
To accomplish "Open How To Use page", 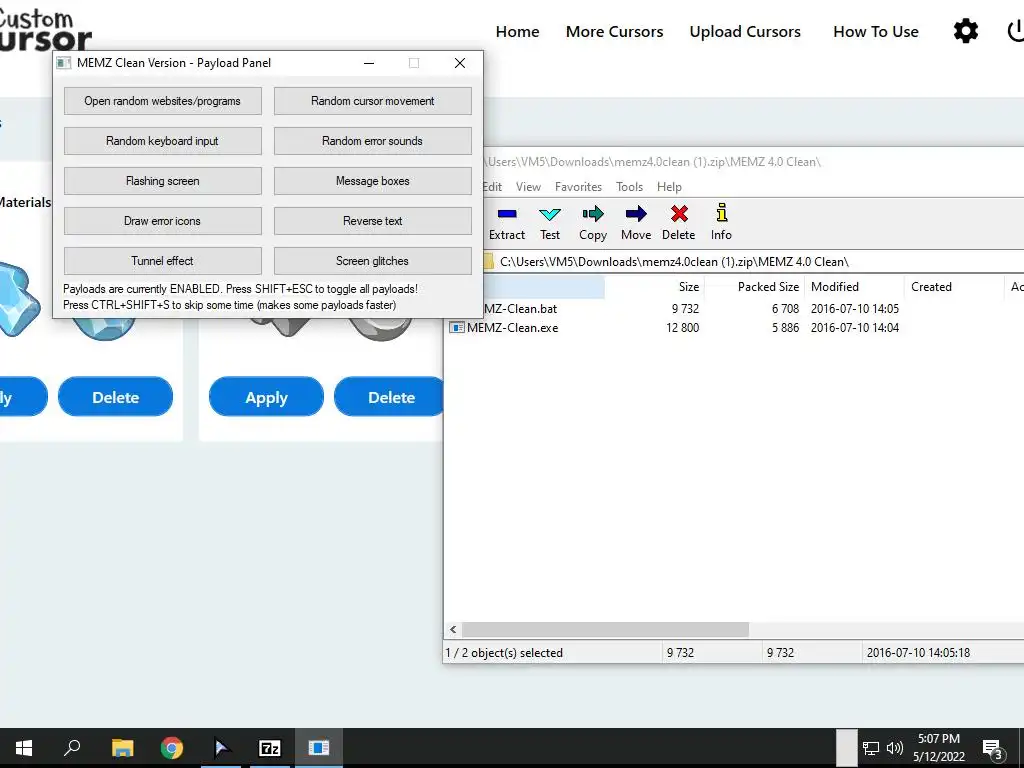I will click(x=876, y=31).
